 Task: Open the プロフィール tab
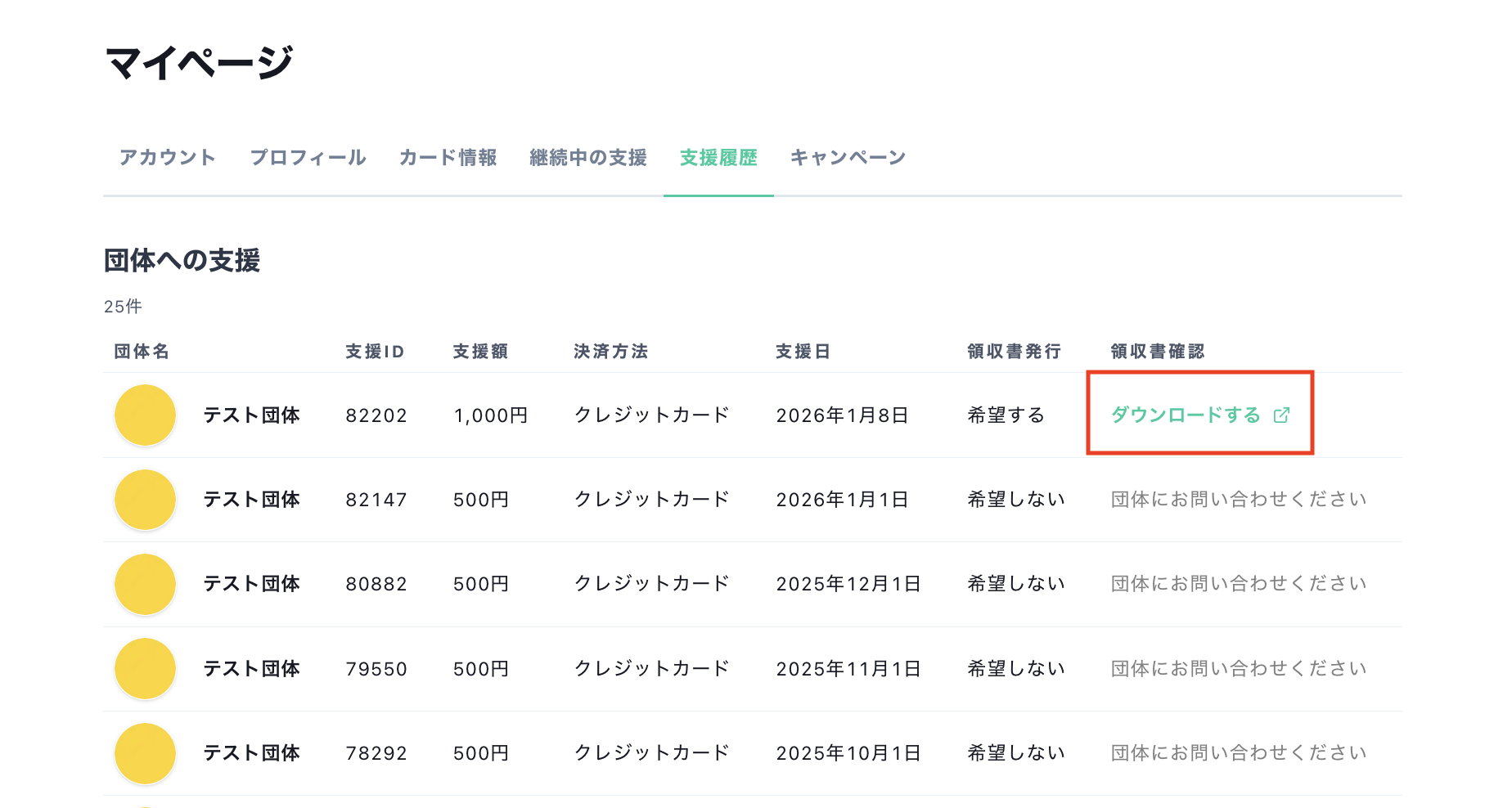tap(308, 158)
